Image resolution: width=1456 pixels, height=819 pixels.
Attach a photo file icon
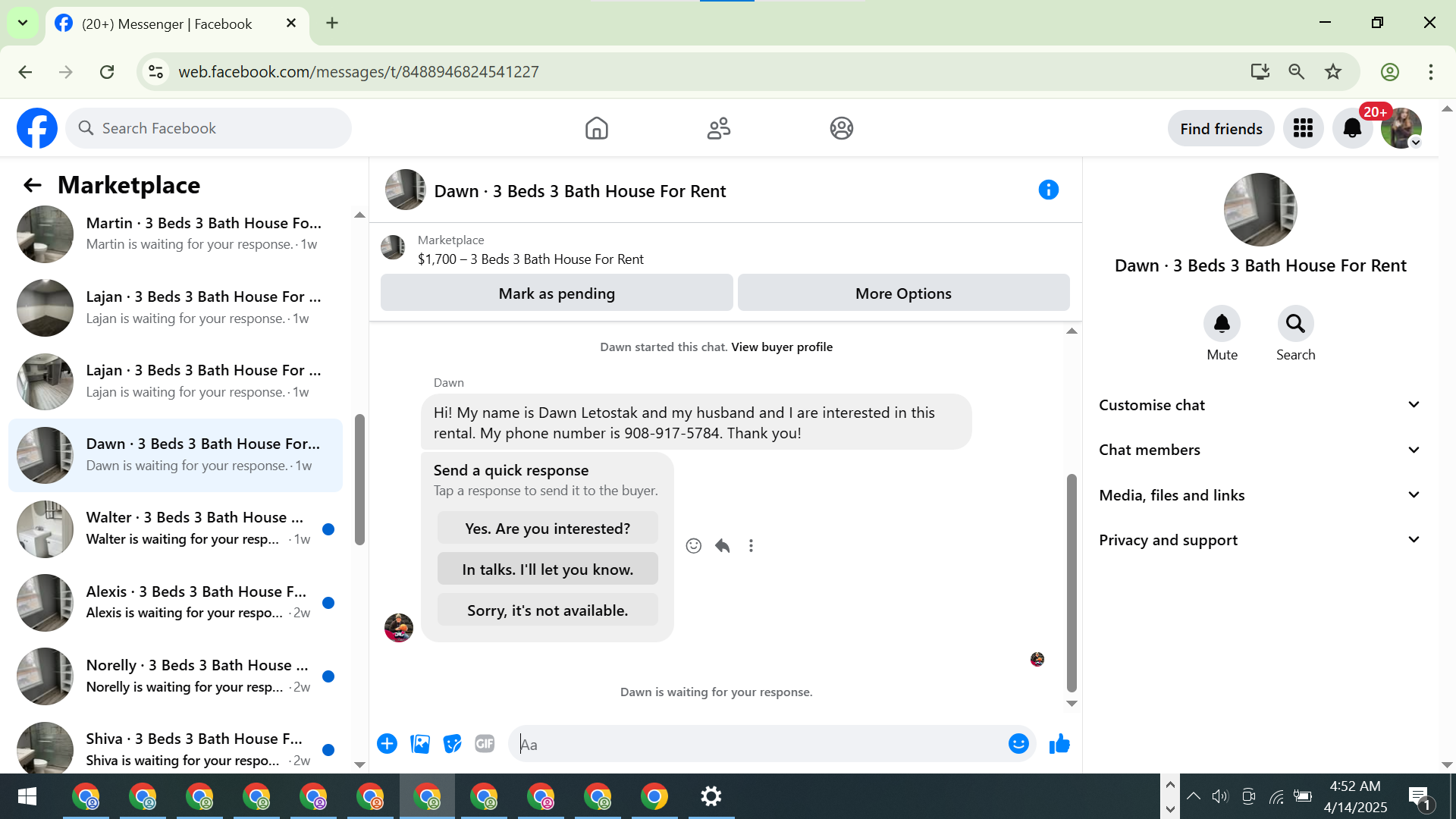[420, 744]
